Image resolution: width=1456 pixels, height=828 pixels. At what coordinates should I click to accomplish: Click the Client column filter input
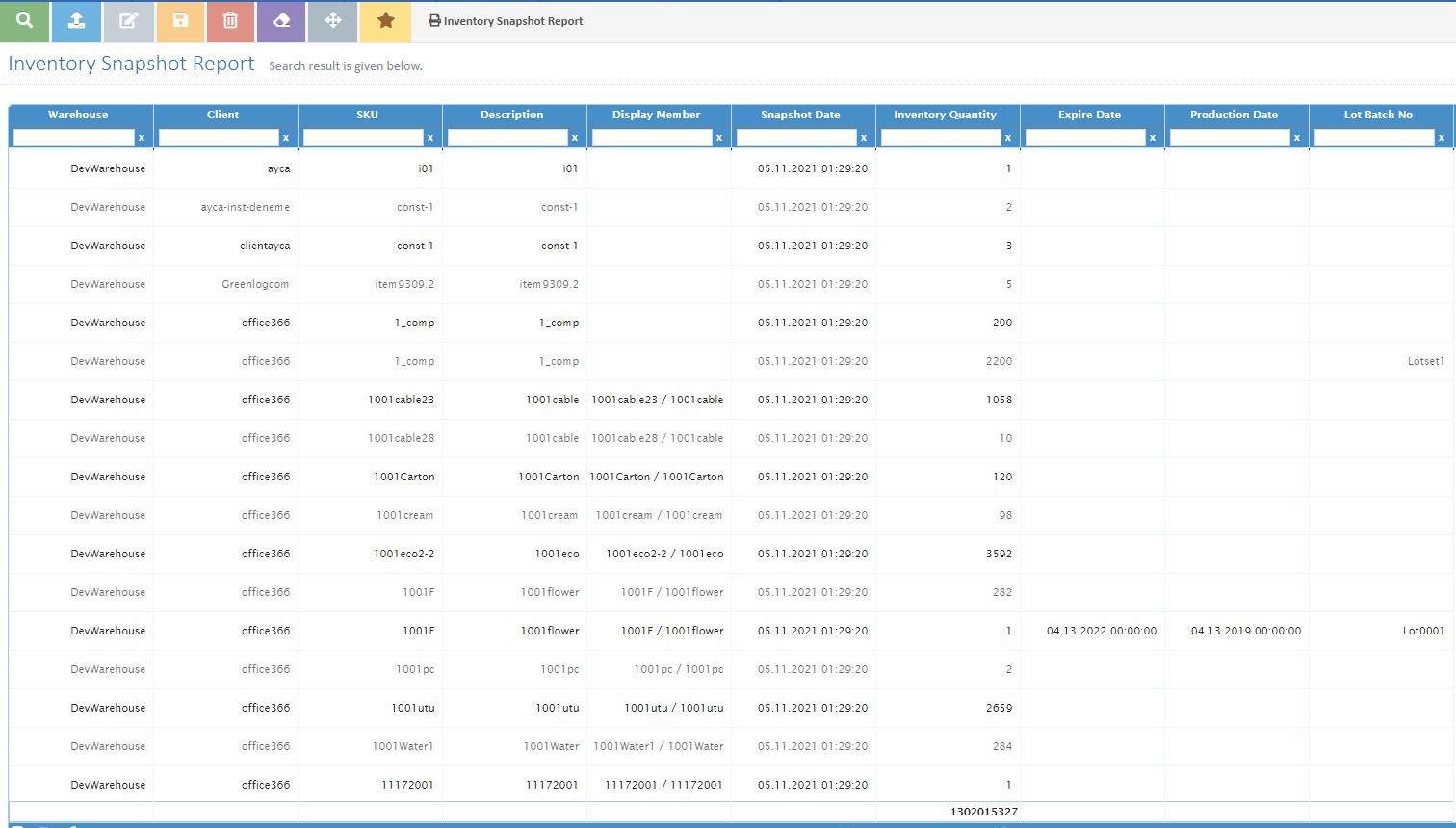(x=219, y=138)
